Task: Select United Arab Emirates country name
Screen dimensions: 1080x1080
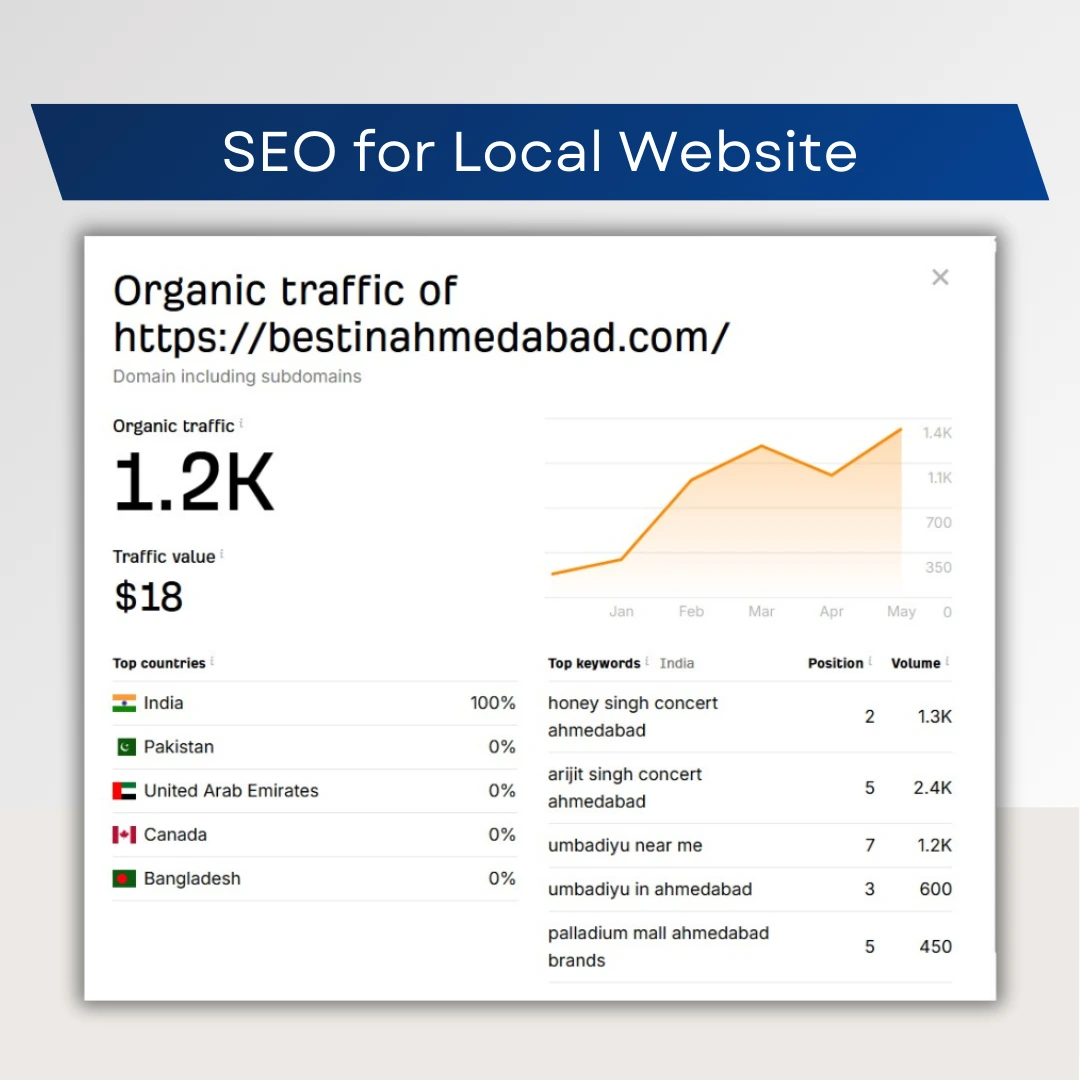Action: pyautogui.click(x=231, y=791)
